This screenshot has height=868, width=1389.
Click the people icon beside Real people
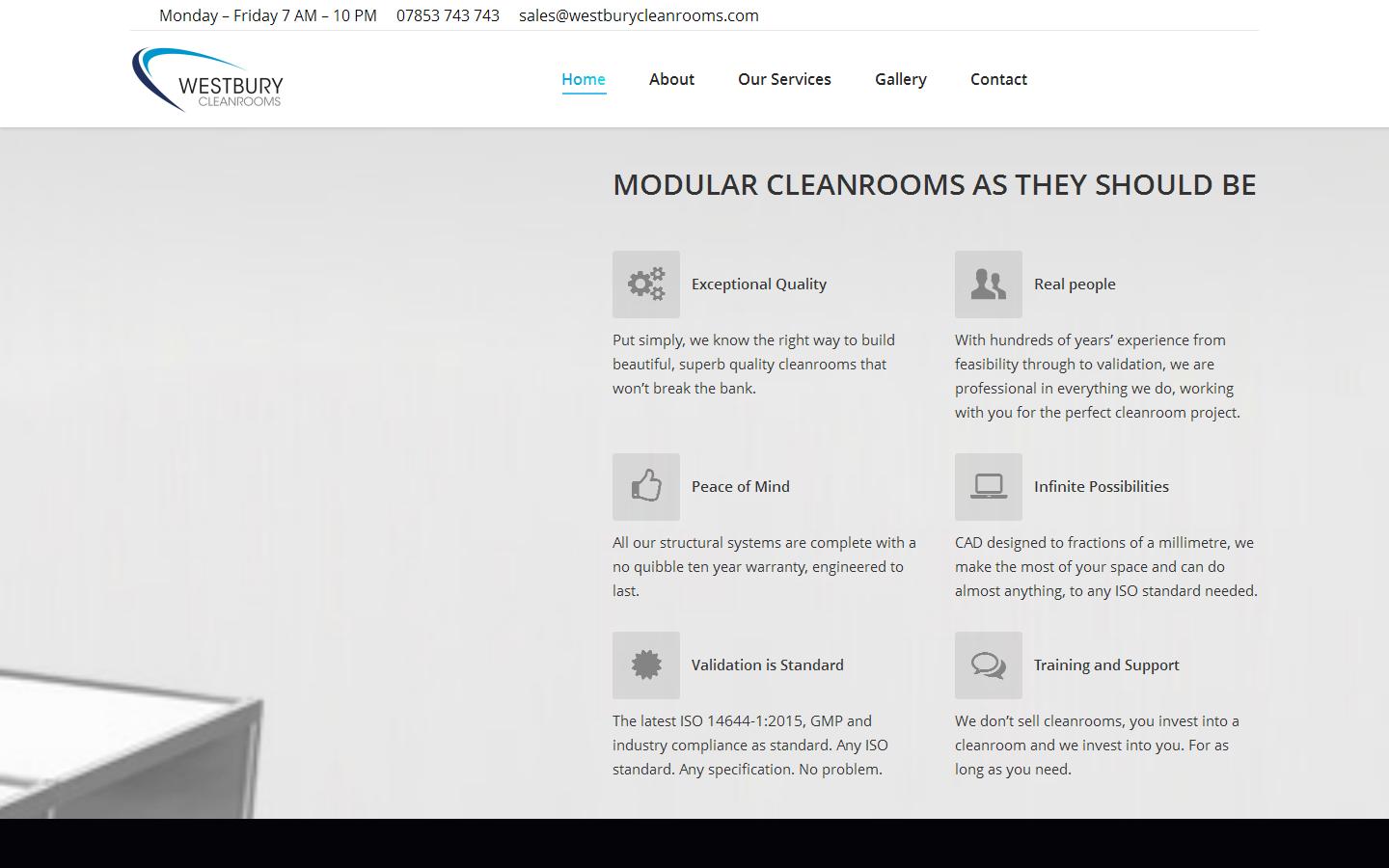pyautogui.click(x=988, y=284)
